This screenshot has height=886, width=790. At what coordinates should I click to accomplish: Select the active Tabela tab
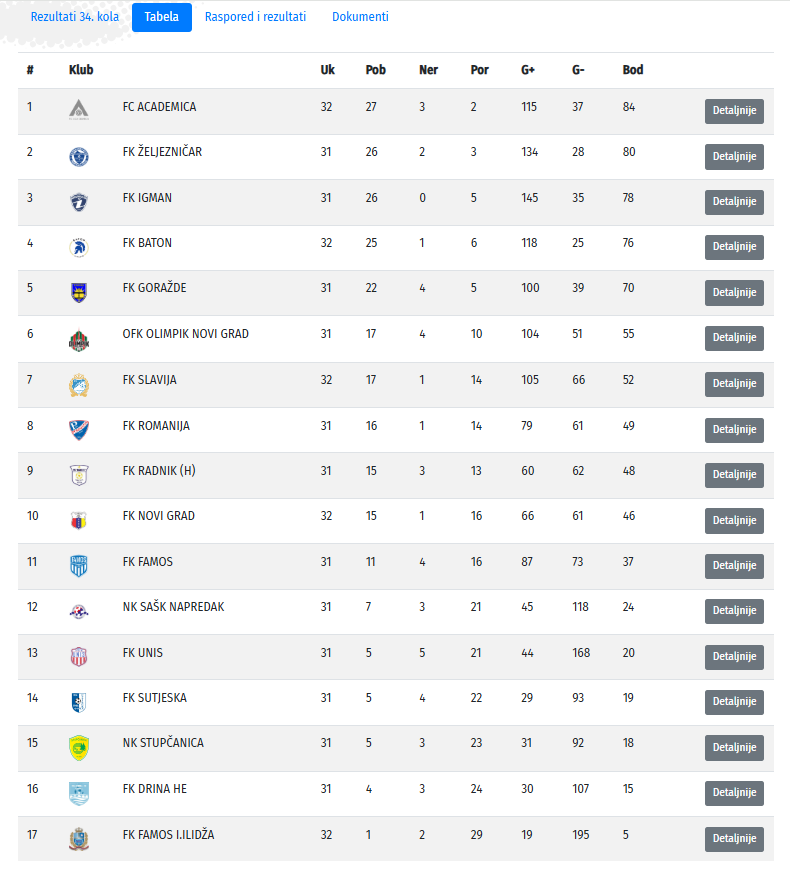tap(162, 17)
